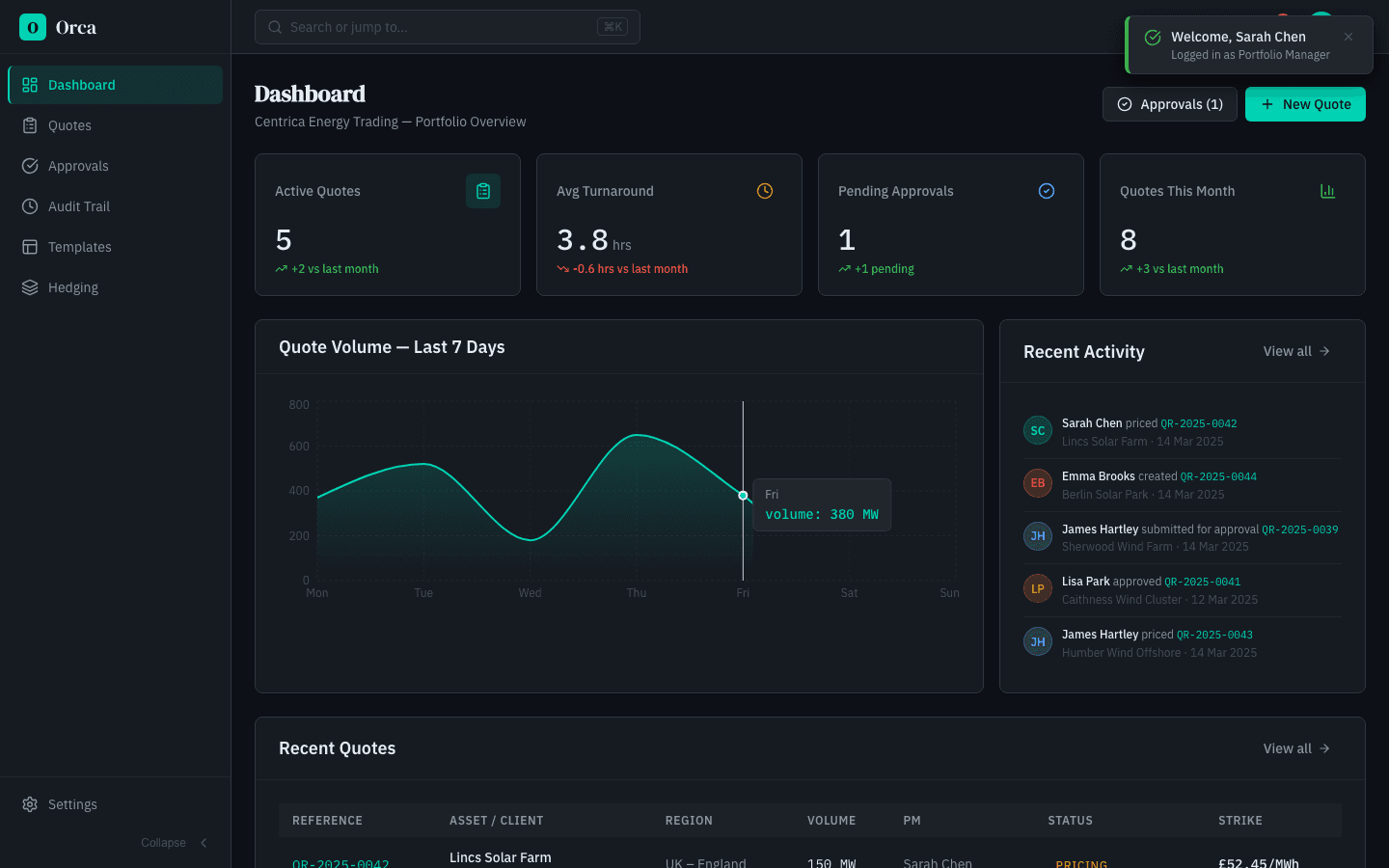Click the SC avatar in Recent Activity
This screenshot has width=1389, height=868.
tap(1038, 430)
